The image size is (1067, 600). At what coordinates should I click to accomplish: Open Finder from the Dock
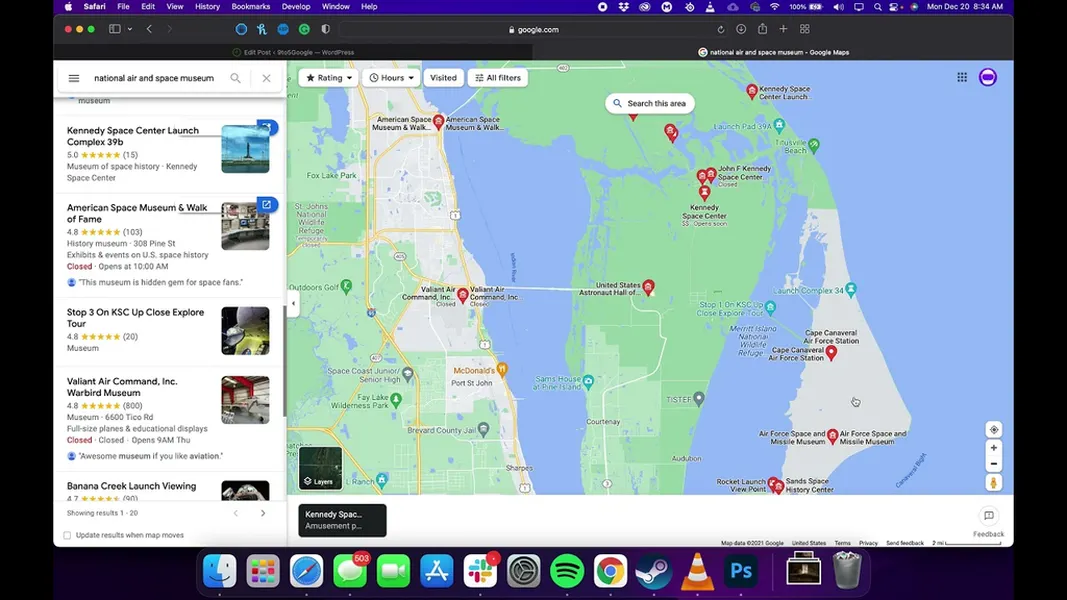pyautogui.click(x=220, y=571)
